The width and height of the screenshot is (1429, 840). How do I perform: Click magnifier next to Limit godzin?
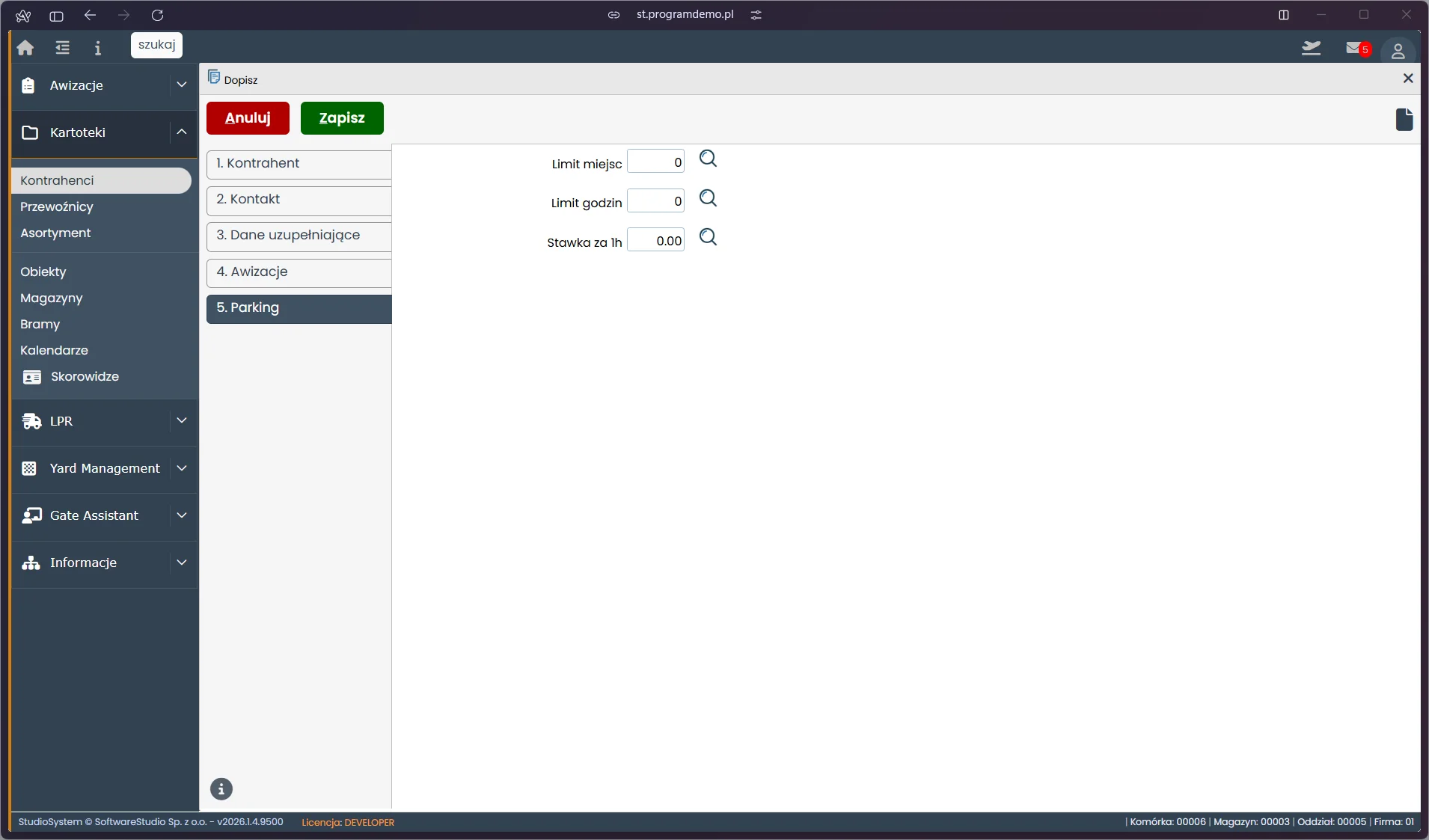708,198
